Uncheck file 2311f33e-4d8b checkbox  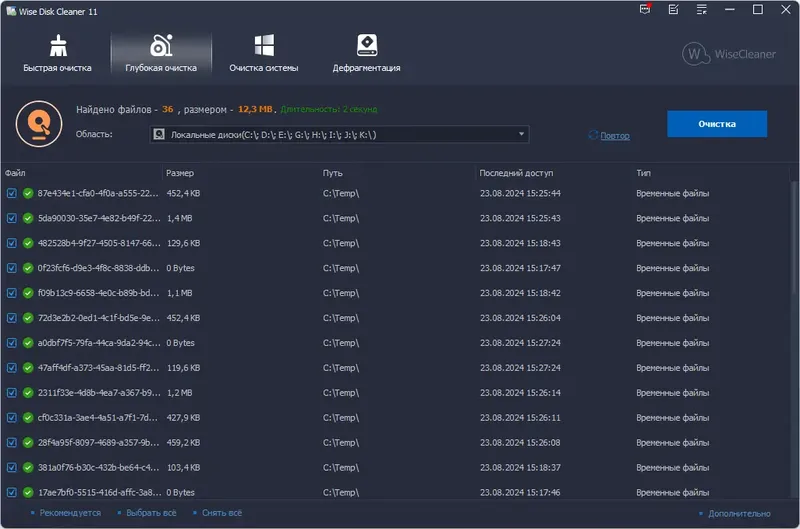tap(12, 393)
